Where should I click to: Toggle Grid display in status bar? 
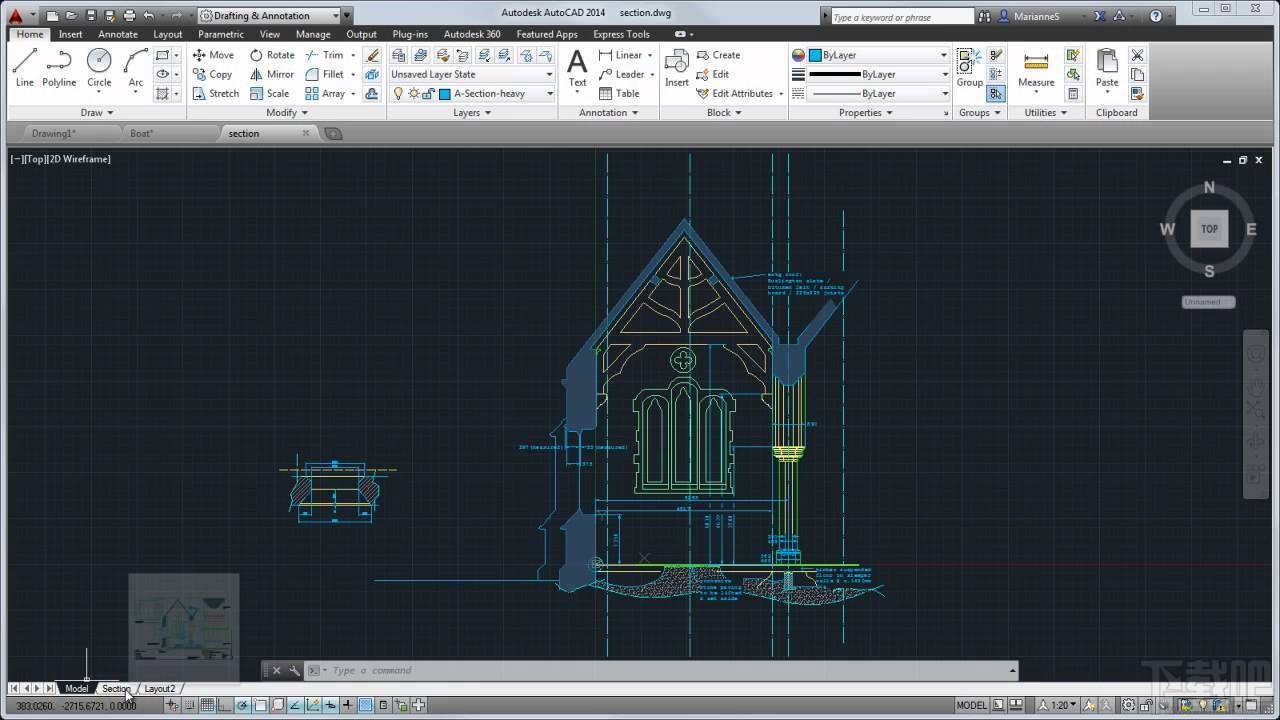click(x=206, y=705)
